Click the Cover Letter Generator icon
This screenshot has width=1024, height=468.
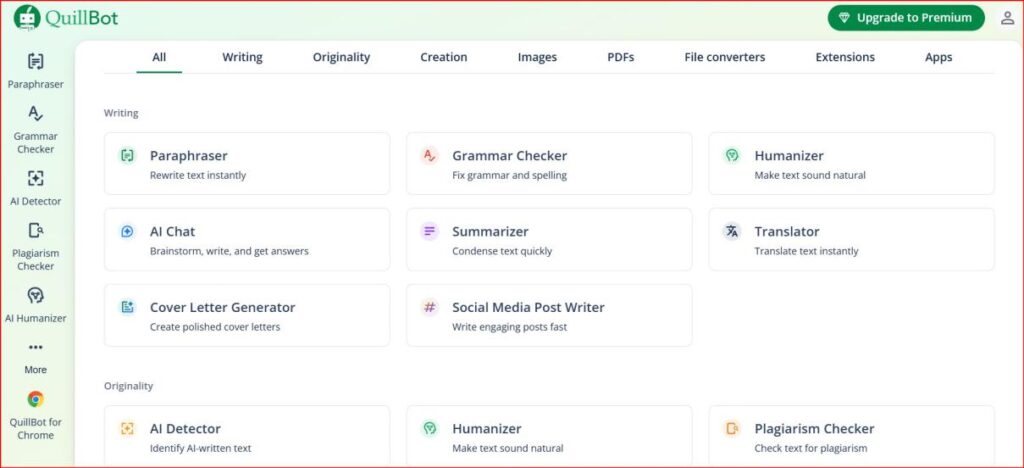127,307
